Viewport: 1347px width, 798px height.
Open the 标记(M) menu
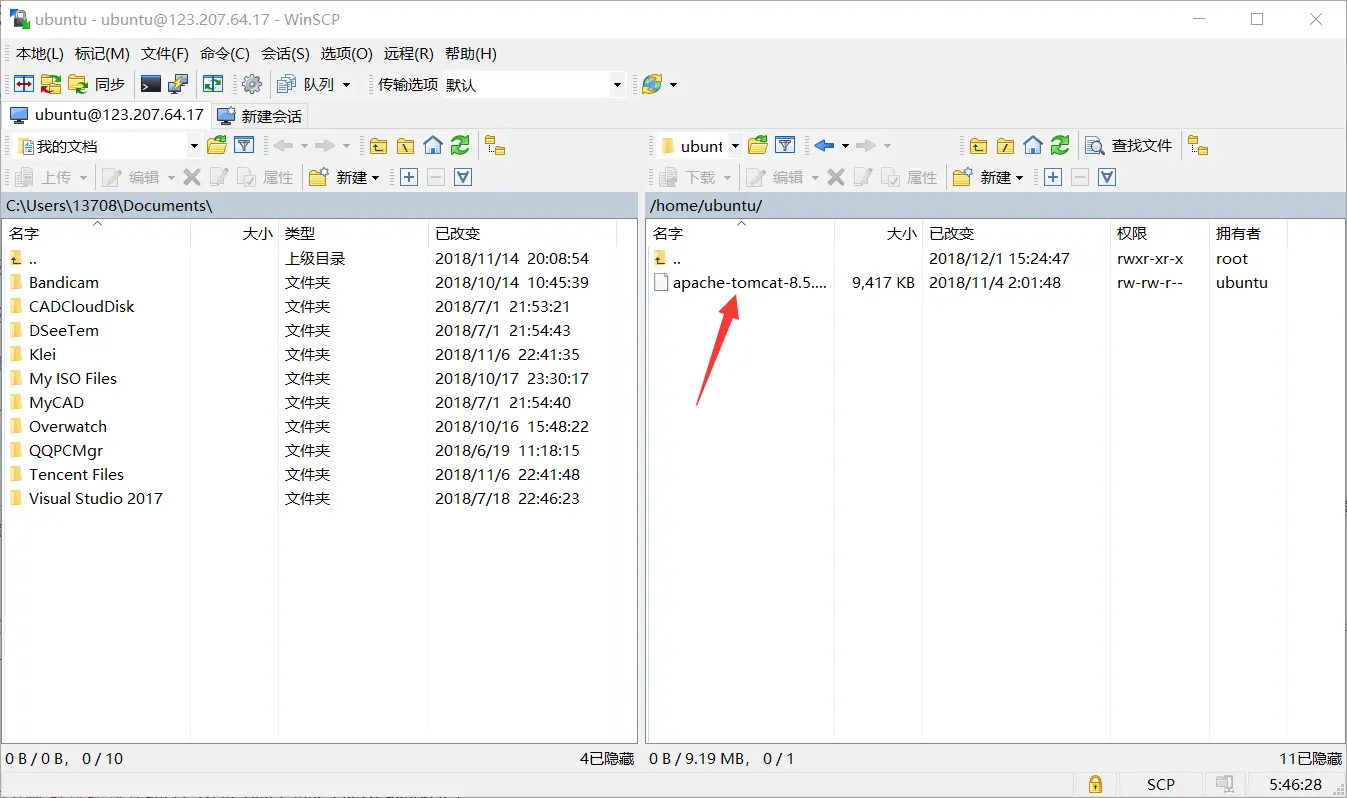102,54
